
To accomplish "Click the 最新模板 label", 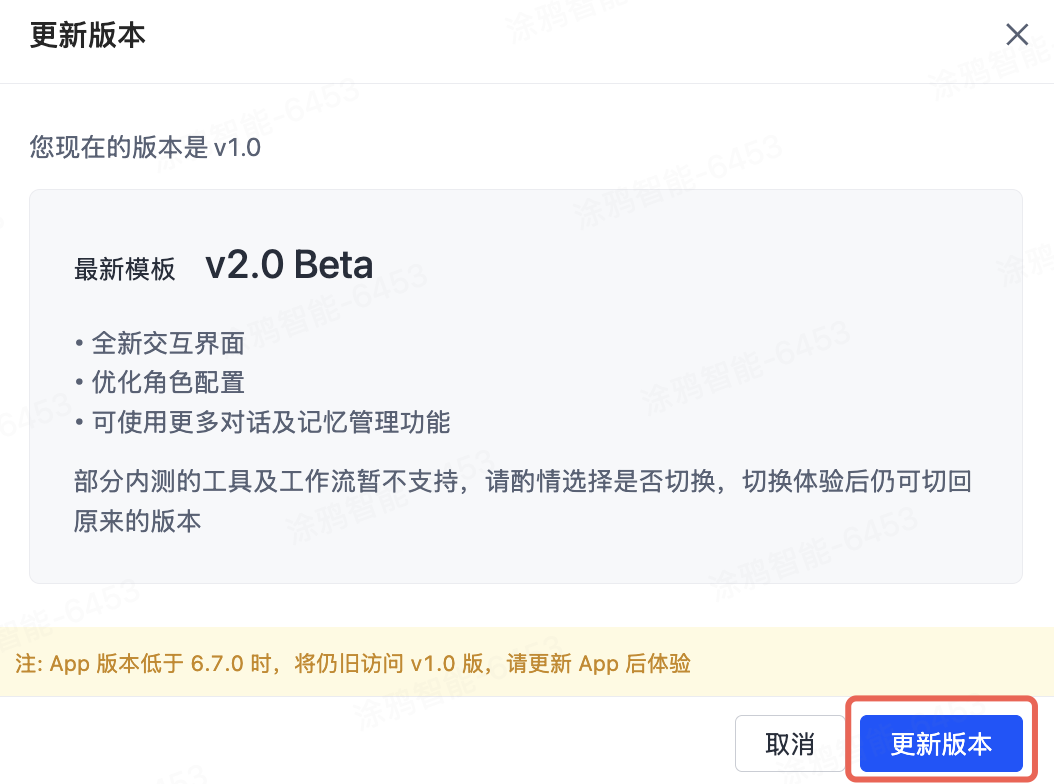I will tap(124, 269).
